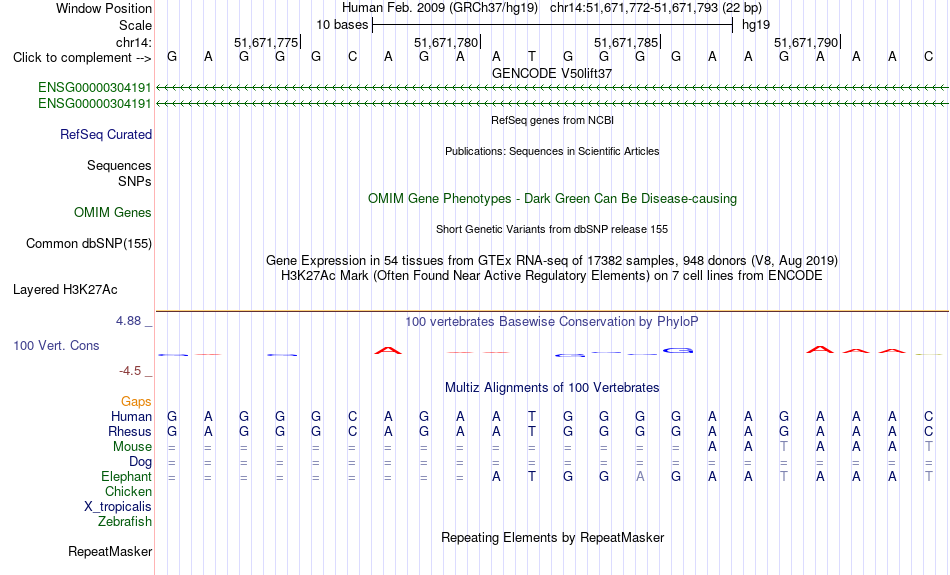Click the T base in the Human alignment row
The width and height of the screenshot is (950, 575).
pos(531,416)
